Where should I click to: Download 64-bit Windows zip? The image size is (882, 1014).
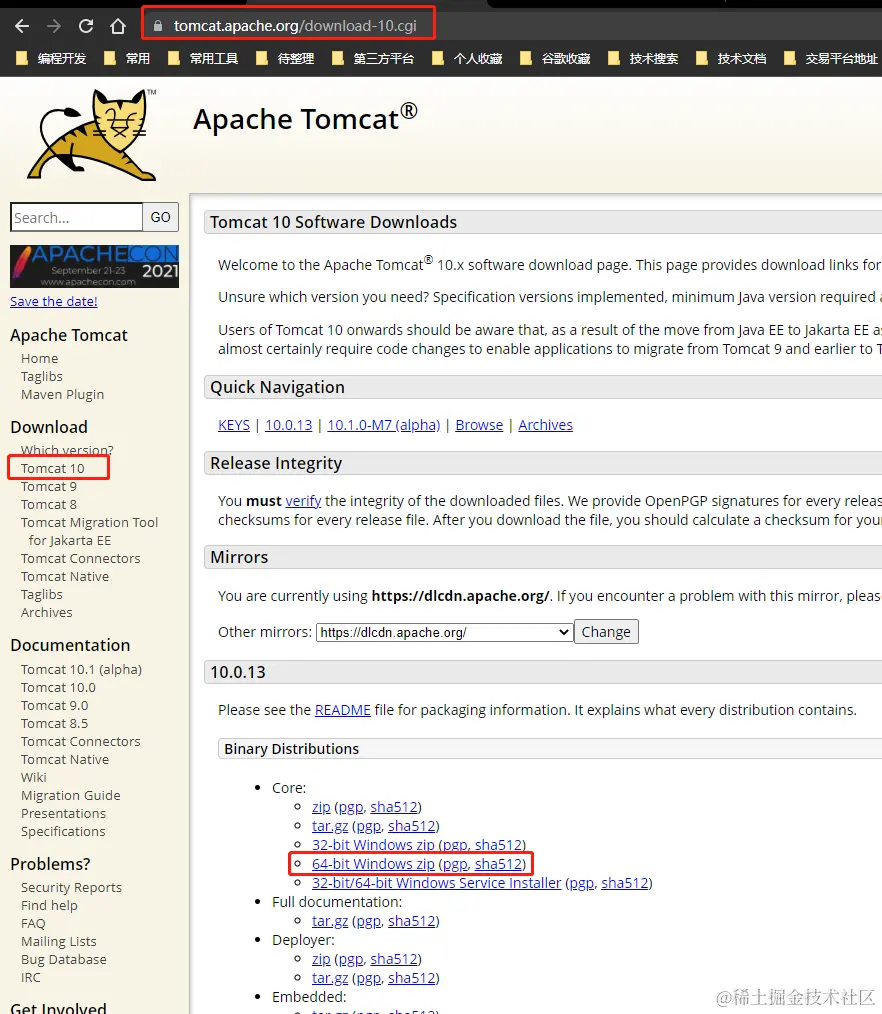[373, 864]
